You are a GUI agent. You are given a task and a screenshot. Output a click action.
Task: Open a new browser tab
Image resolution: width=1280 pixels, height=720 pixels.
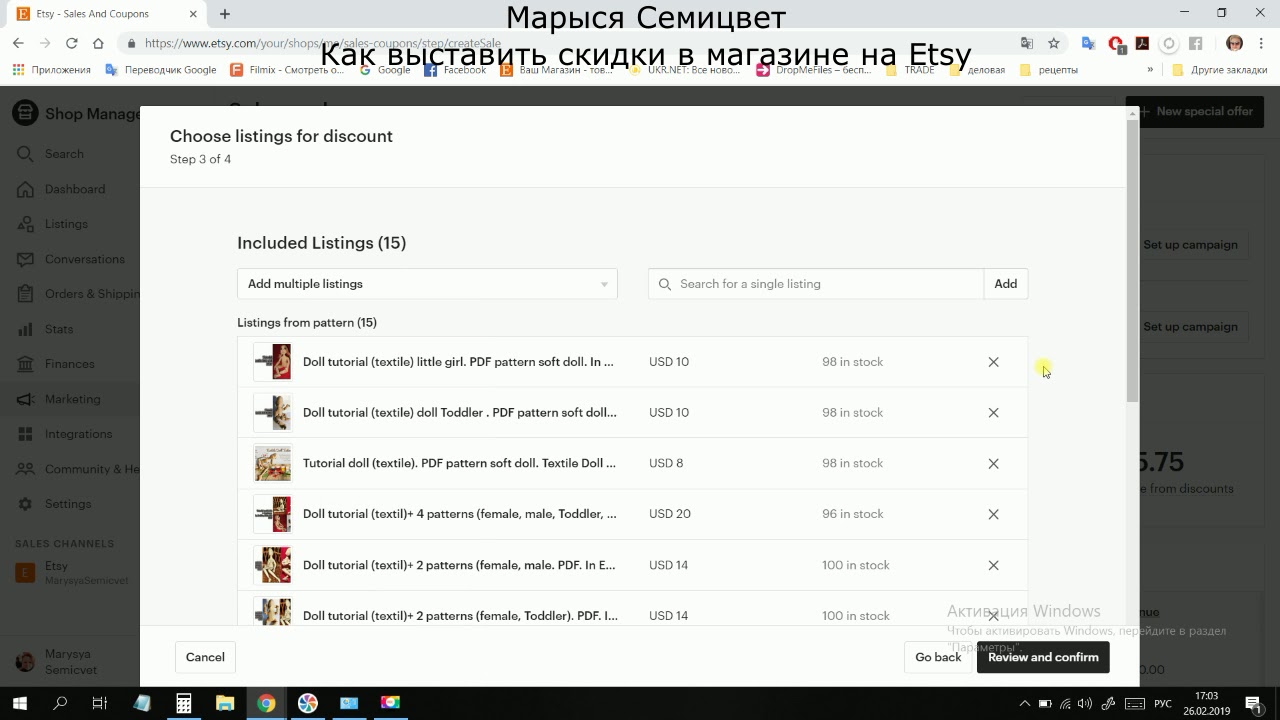click(225, 14)
